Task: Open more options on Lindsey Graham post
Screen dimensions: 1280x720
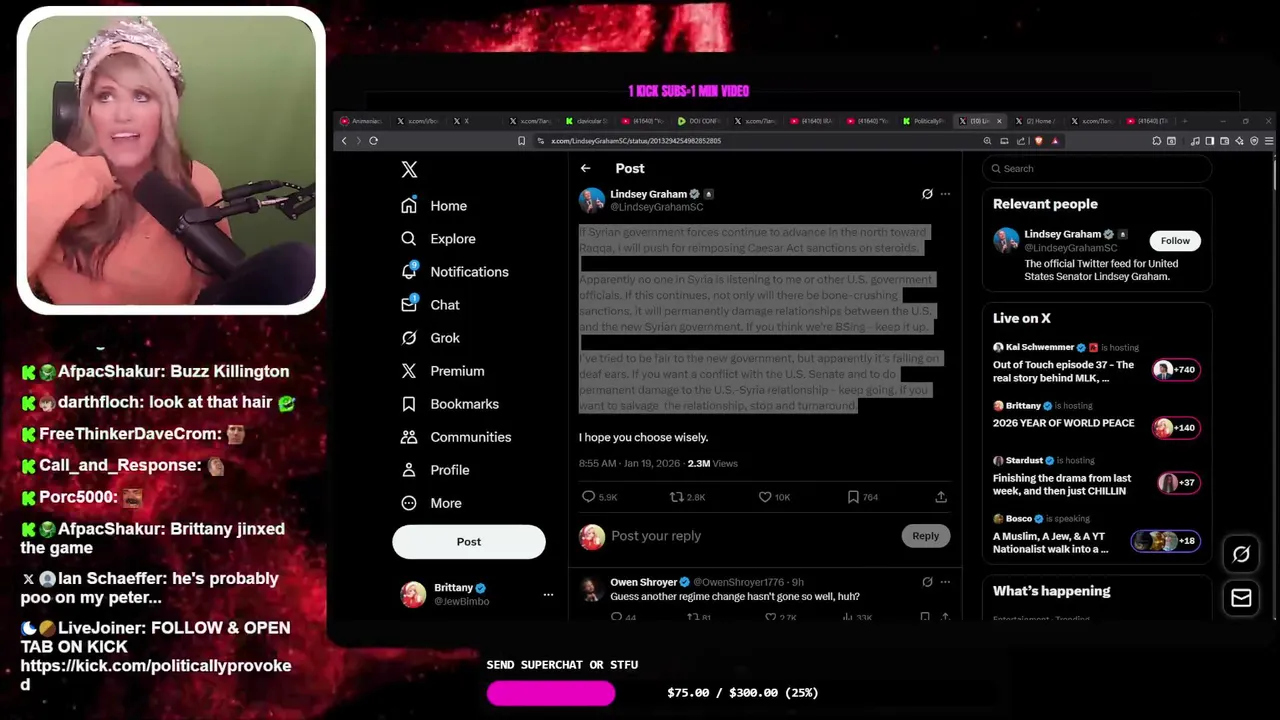Action: (x=945, y=194)
